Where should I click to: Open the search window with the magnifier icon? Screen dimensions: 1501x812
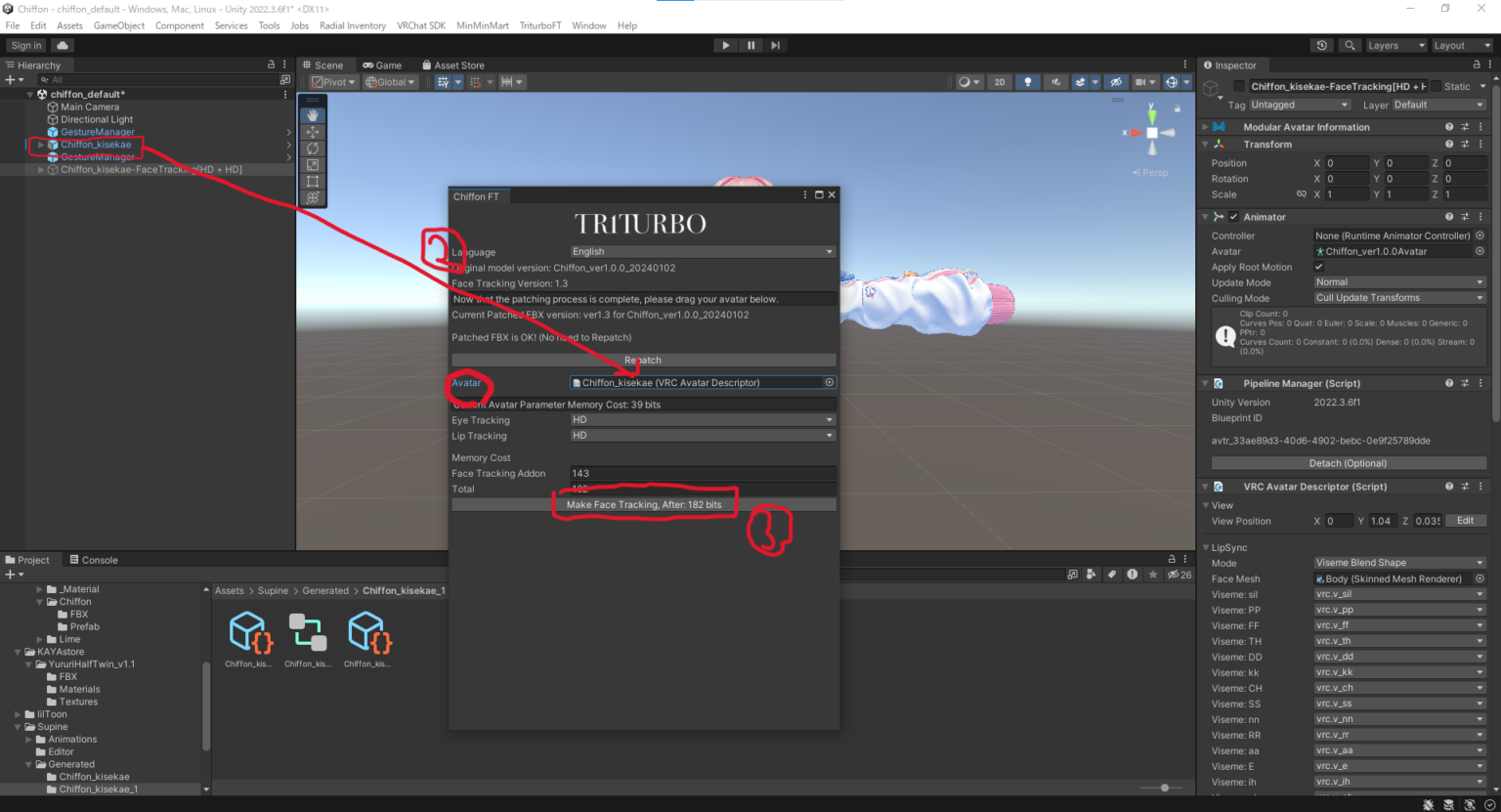(x=1350, y=45)
